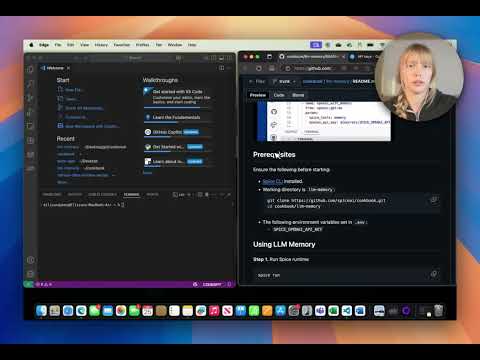Screen dimensions: 480x360
Task: Switch to the PORTS panel tab
Action: (152, 195)
